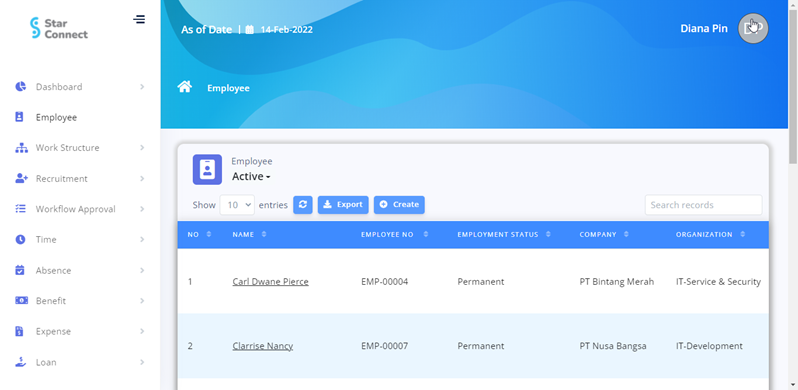The width and height of the screenshot is (798, 390).
Task: Expand the Work Structure menu chevron
Action: click(142, 148)
